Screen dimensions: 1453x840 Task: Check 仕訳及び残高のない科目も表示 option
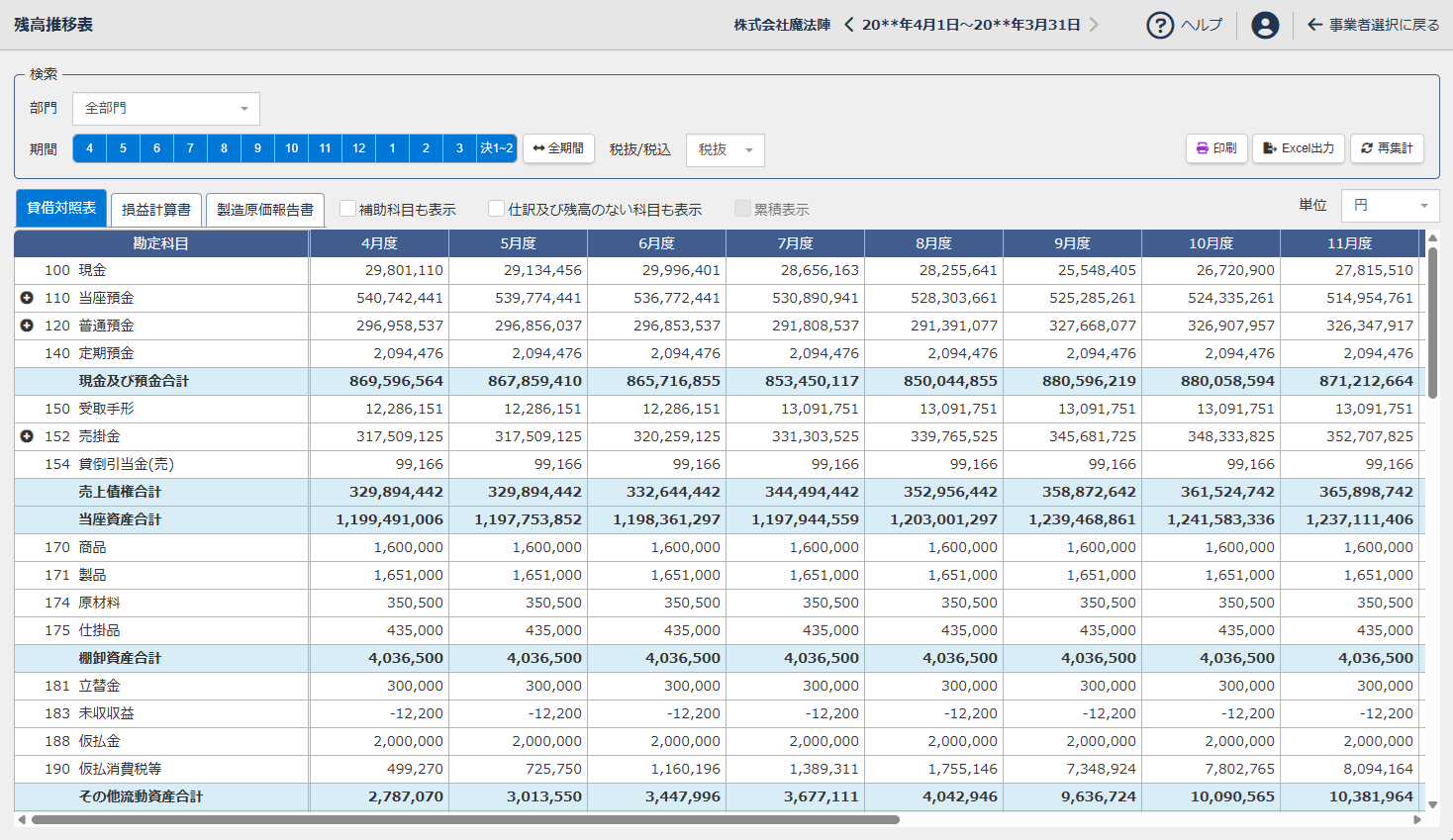click(x=497, y=209)
